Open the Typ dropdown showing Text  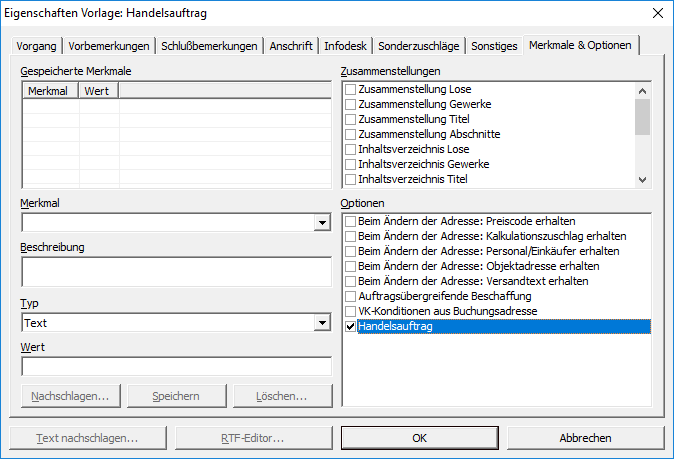(x=321, y=323)
